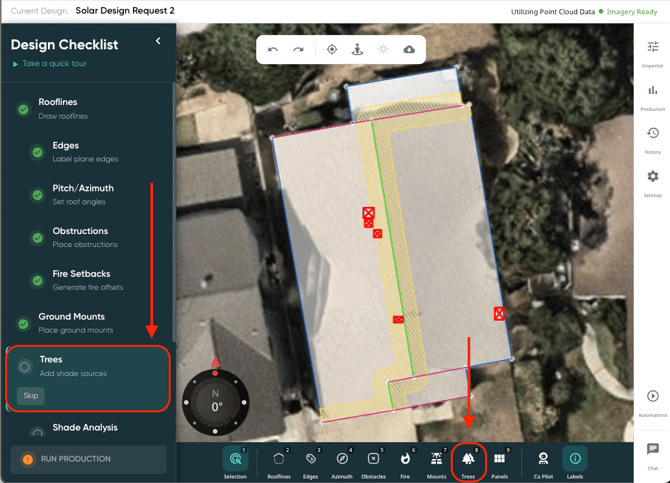Open the Production chart panel
This screenshot has height=483, width=670.
click(652, 95)
